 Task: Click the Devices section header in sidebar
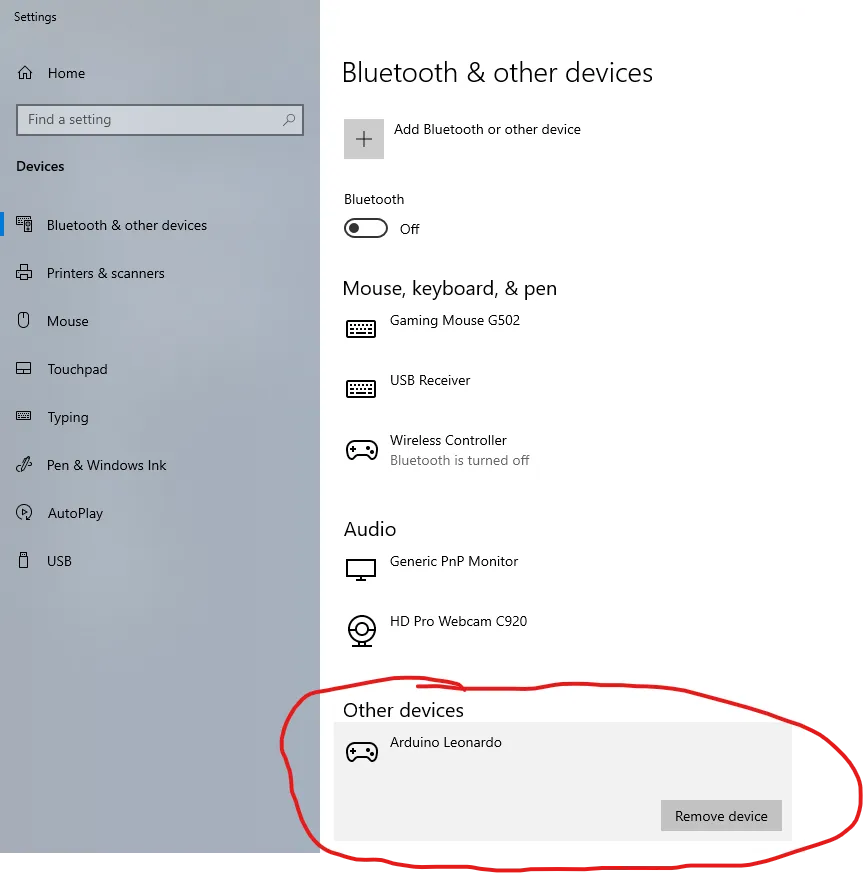[x=40, y=166]
